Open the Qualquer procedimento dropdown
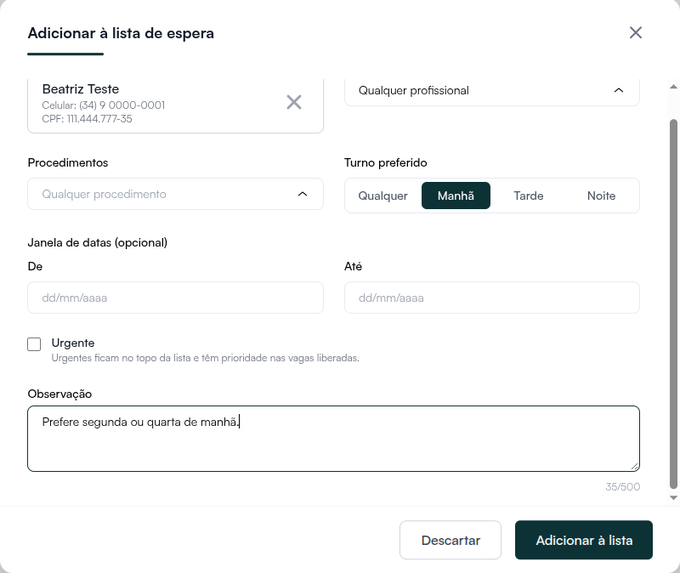 [x=175, y=194]
